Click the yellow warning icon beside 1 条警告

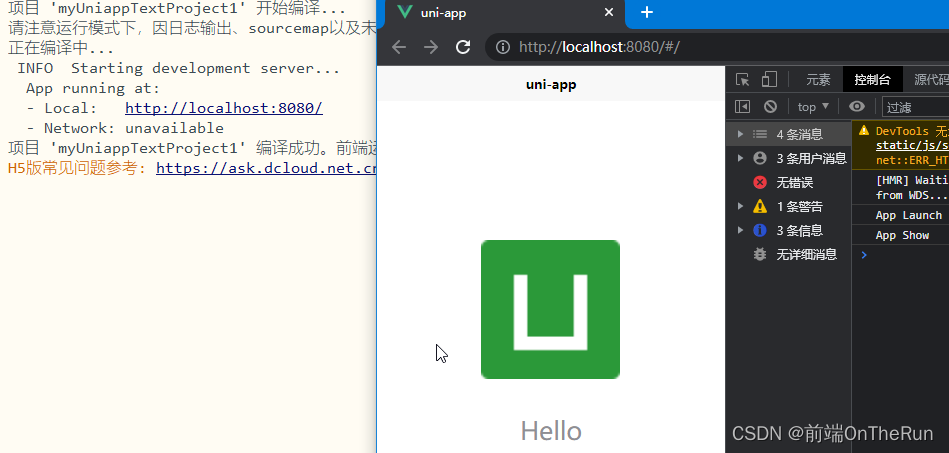click(760, 207)
